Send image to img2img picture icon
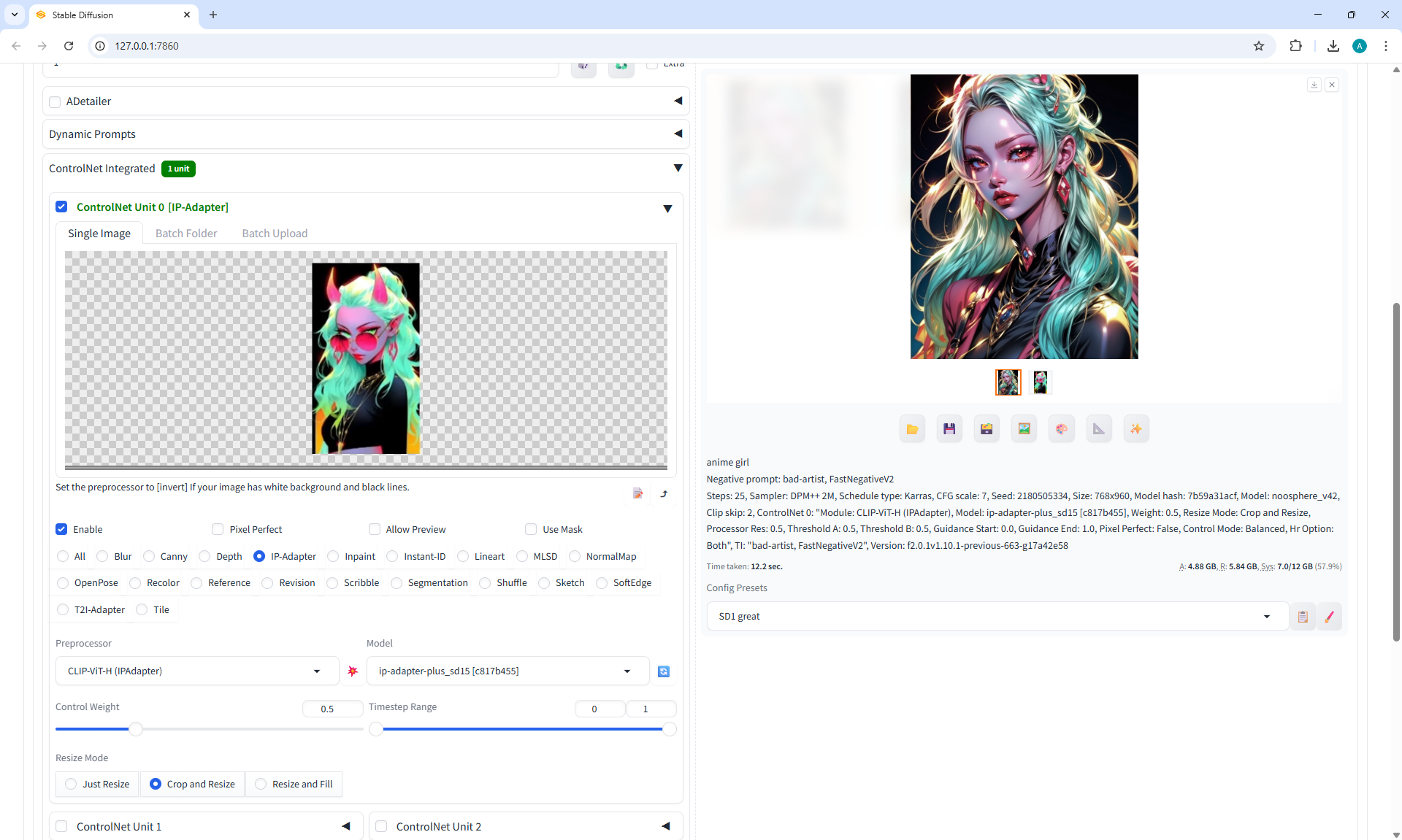Image resolution: width=1402 pixels, height=840 pixels. pos(1024,429)
